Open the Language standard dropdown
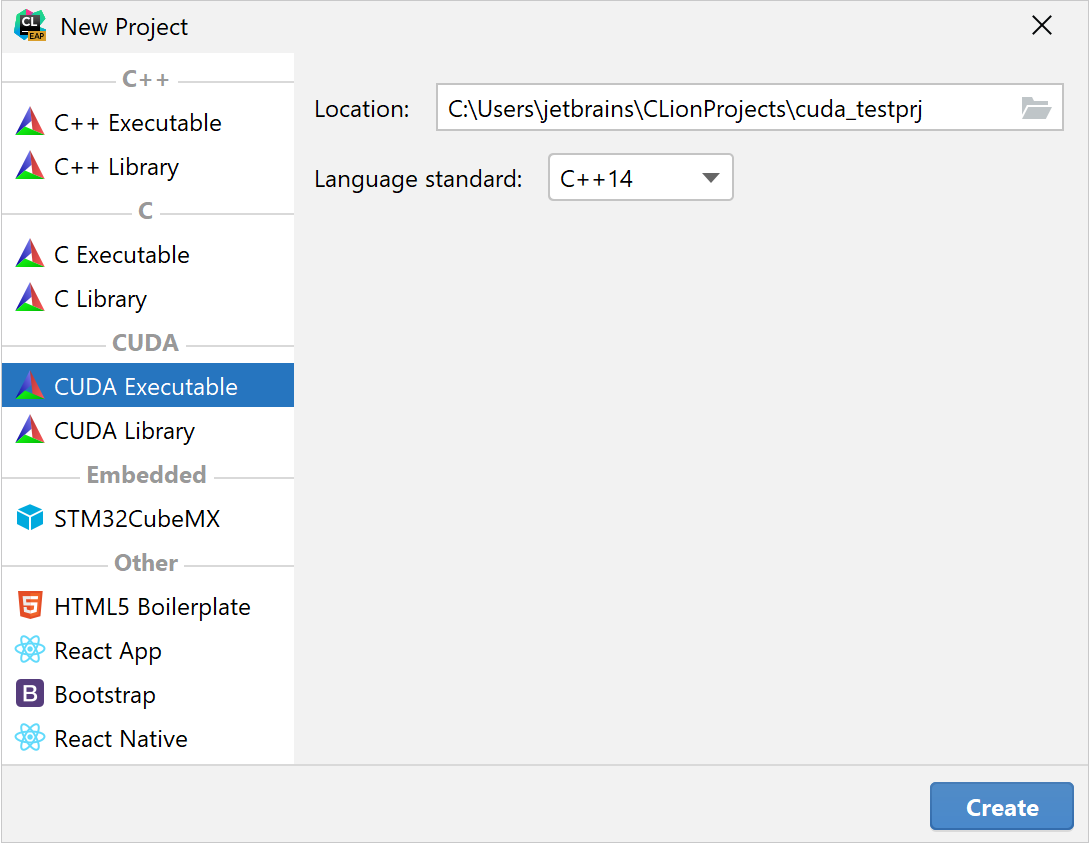 710,177
